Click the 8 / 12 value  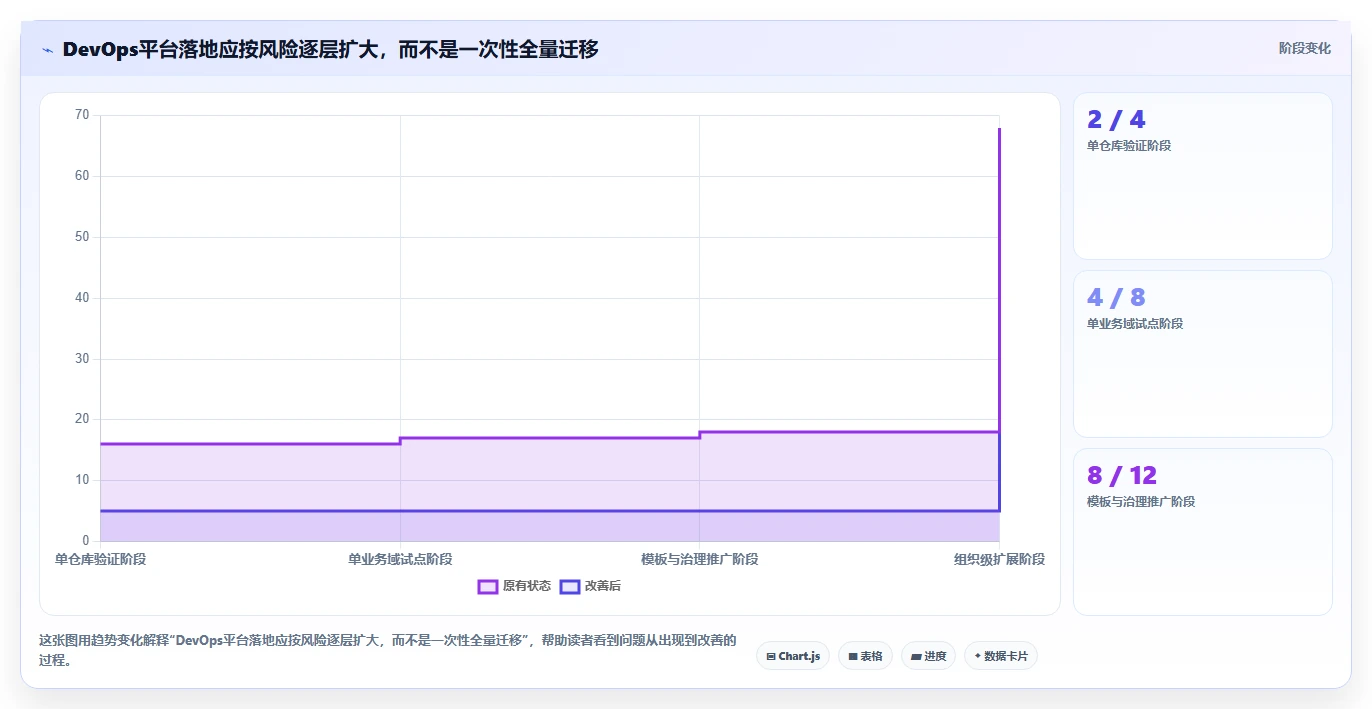(x=1122, y=476)
